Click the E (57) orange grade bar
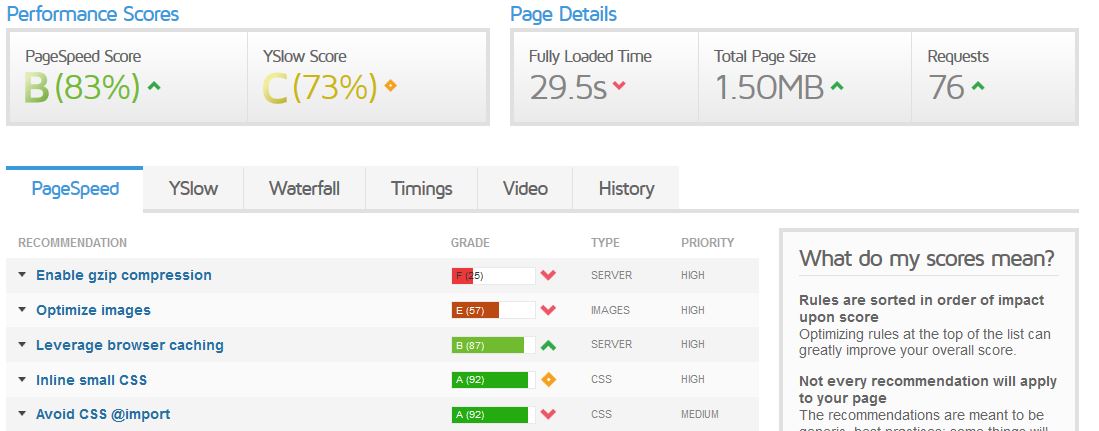Viewport: 1099px width, 431px height. (x=493, y=310)
